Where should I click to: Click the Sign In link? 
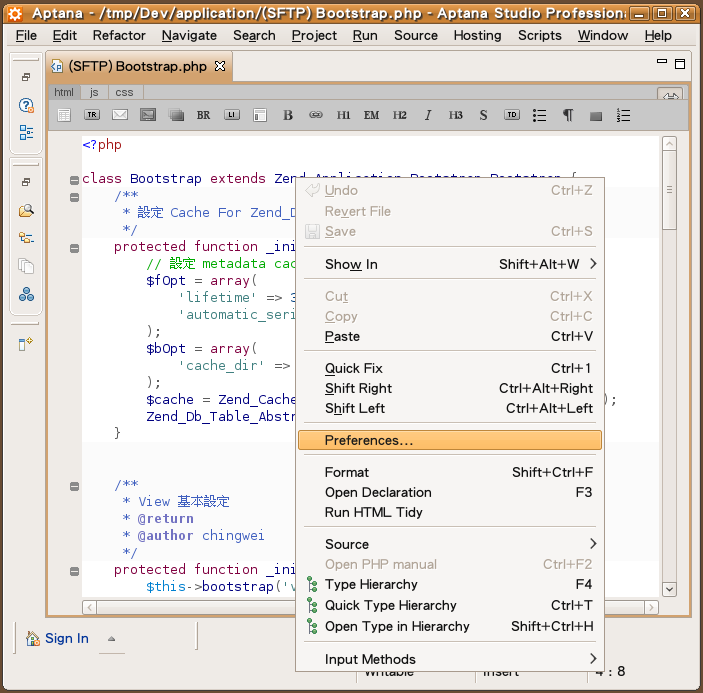coord(67,638)
